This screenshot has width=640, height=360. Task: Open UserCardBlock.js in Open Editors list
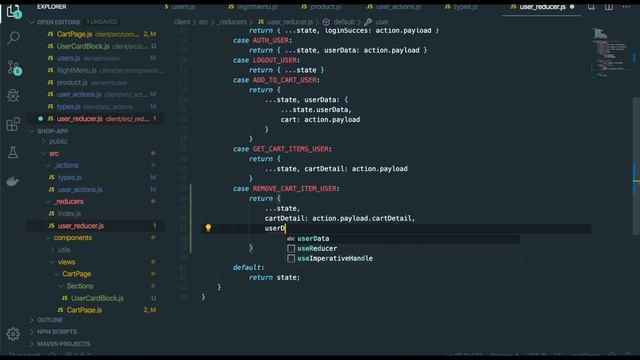coord(96,47)
